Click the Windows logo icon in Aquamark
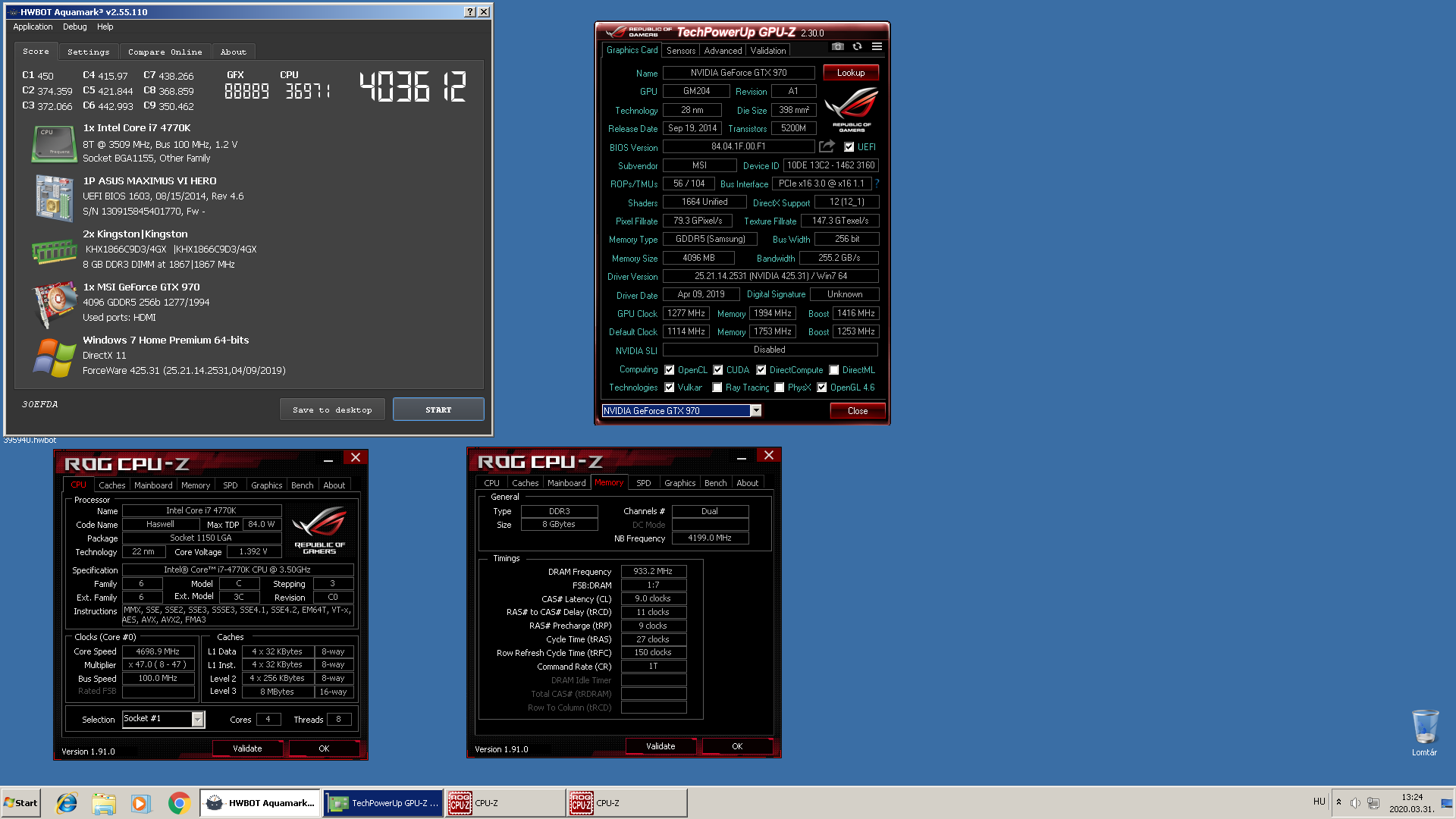Screen dimensions: 1456x819 coord(54,357)
